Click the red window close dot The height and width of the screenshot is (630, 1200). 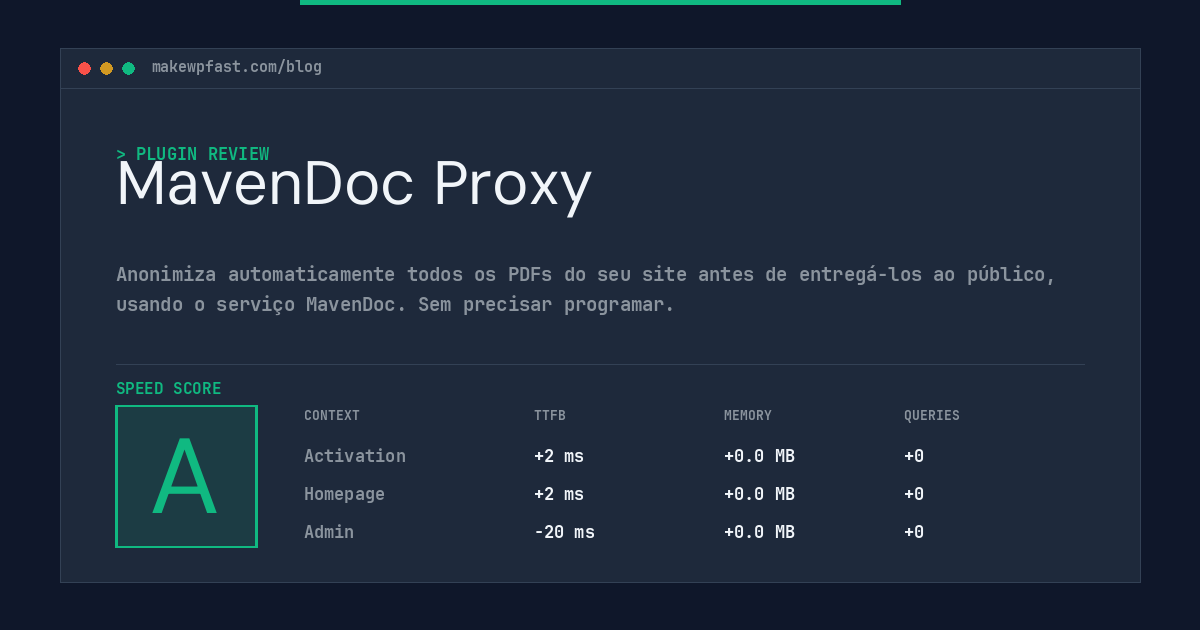[84, 68]
